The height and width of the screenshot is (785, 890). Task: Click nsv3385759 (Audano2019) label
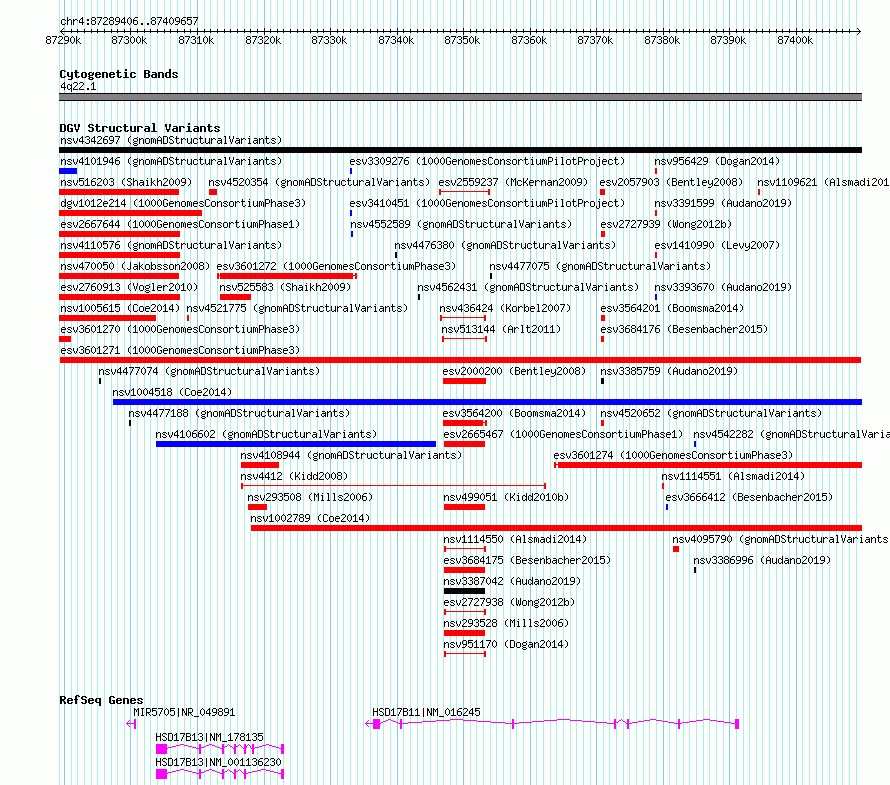click(x=669, y=371)
